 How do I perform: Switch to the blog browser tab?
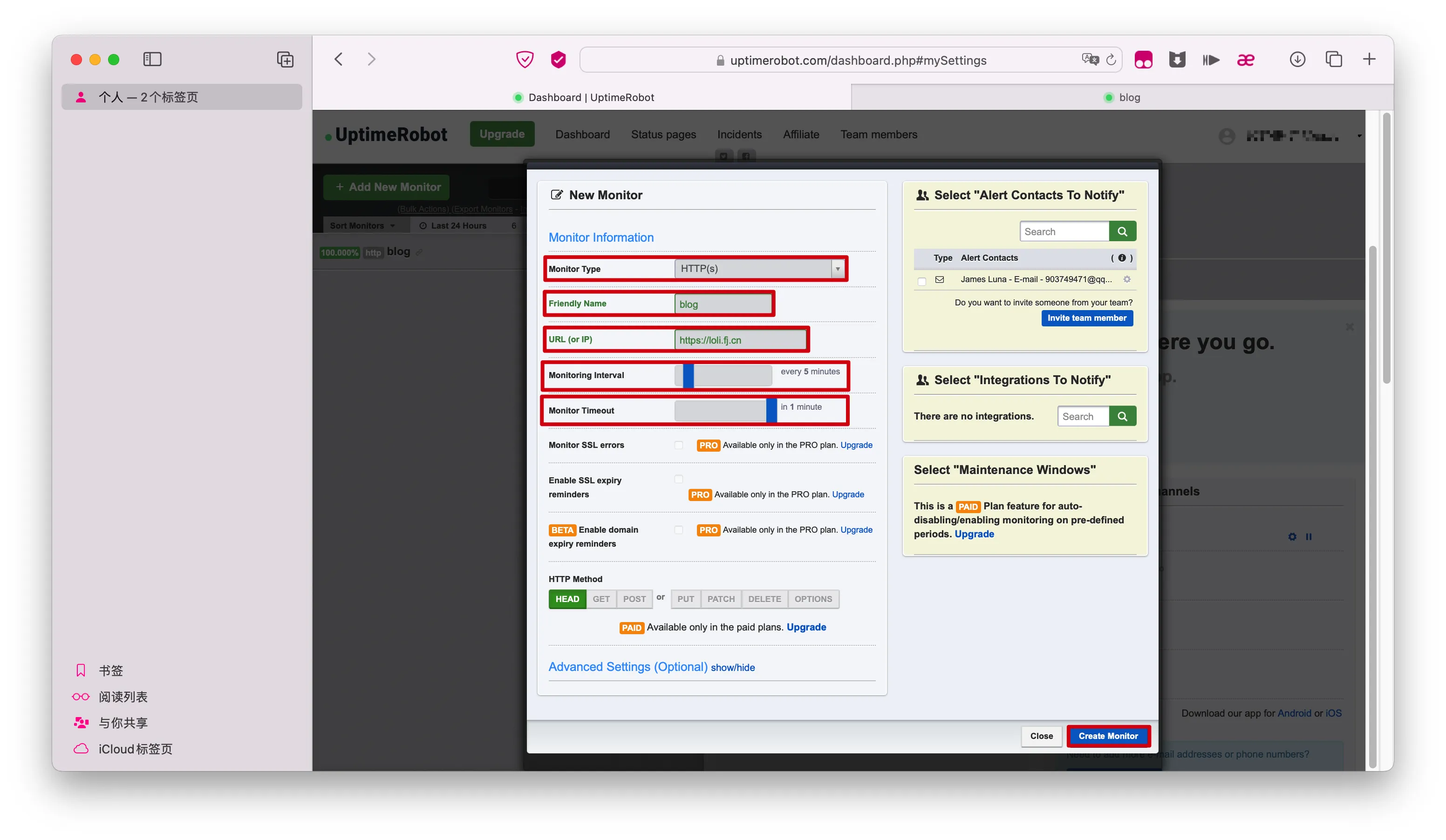click(1122, 97)
